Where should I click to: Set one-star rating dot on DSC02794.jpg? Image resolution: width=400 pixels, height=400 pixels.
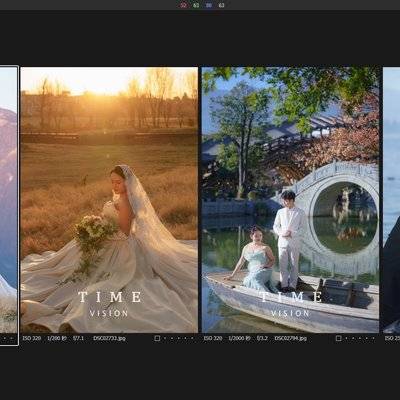pyautogui.click(x=346, y=338)
